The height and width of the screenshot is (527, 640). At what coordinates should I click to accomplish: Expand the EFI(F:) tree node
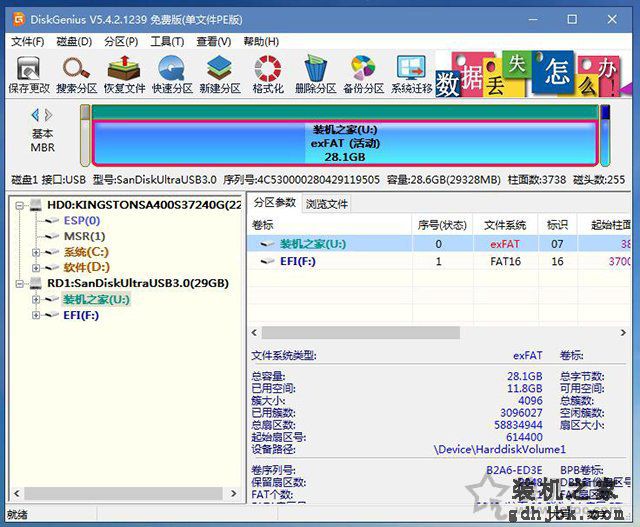coord(36,315)
